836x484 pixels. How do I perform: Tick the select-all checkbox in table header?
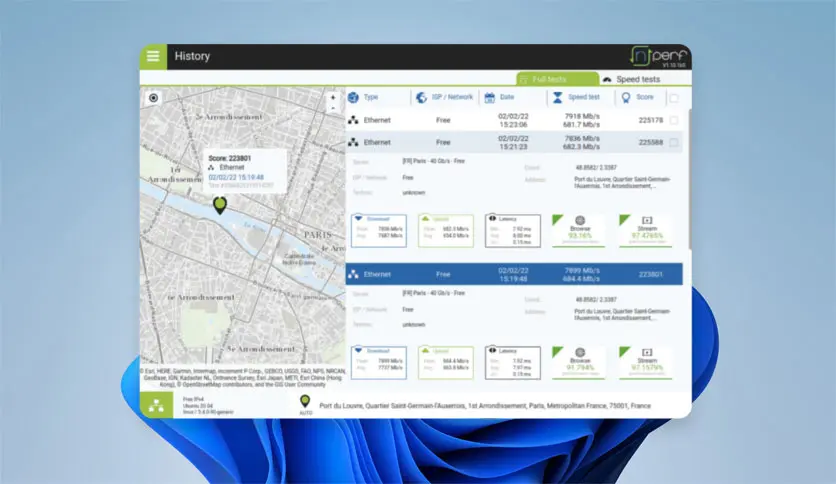tap(674, 98)
